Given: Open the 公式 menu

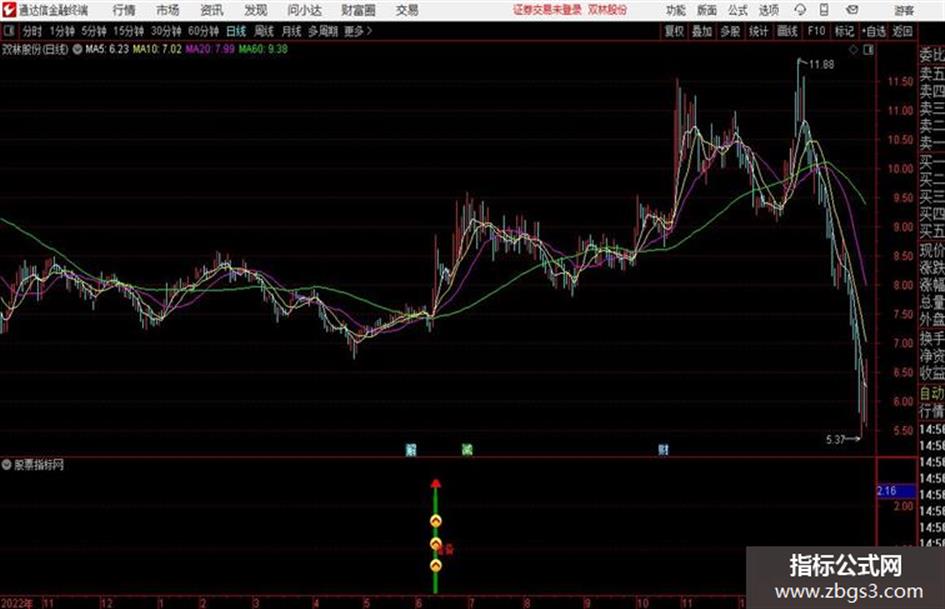Looking at the screenshot, I should tap(738, 10).
